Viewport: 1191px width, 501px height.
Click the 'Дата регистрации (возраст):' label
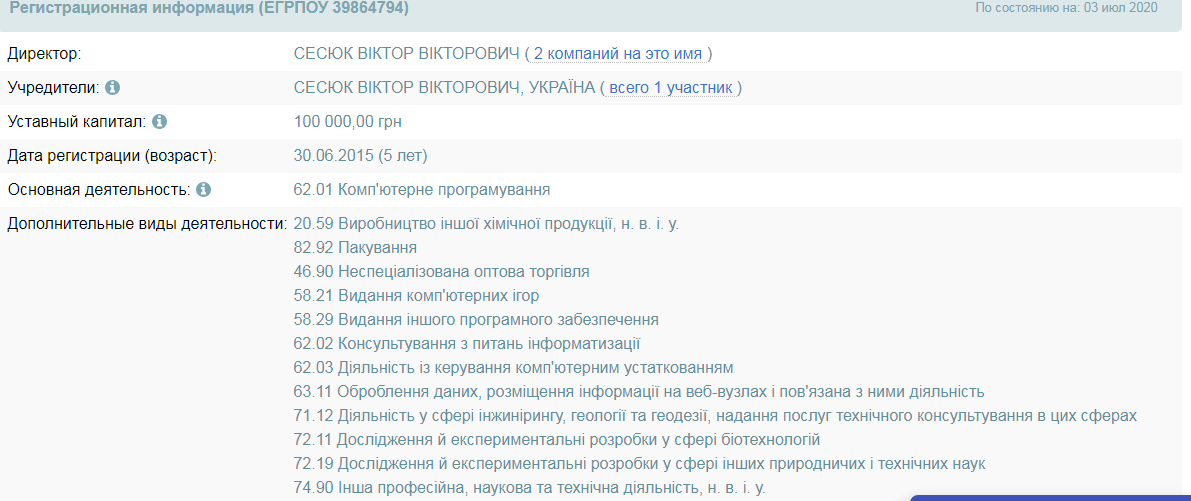(112, 156)
